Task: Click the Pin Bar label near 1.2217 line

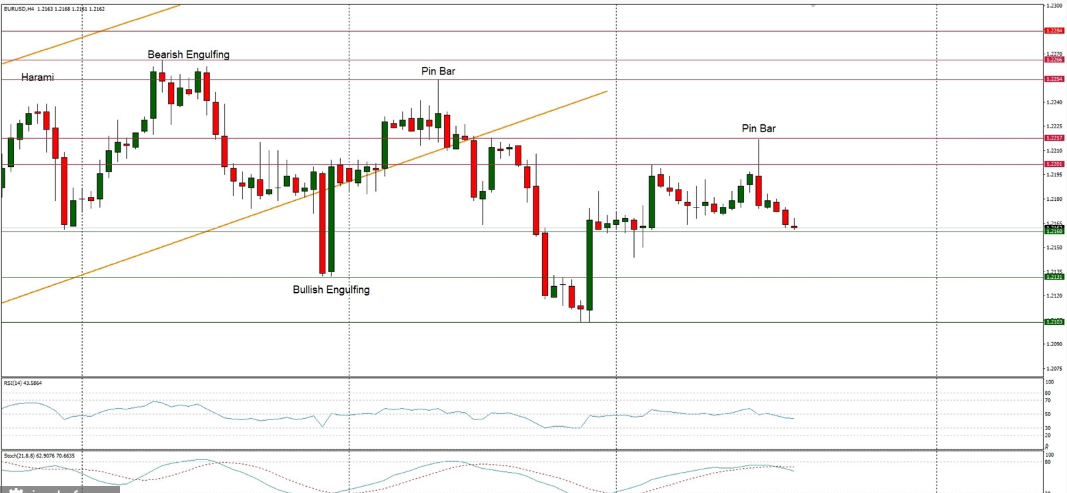Action: tap(758, 129)
